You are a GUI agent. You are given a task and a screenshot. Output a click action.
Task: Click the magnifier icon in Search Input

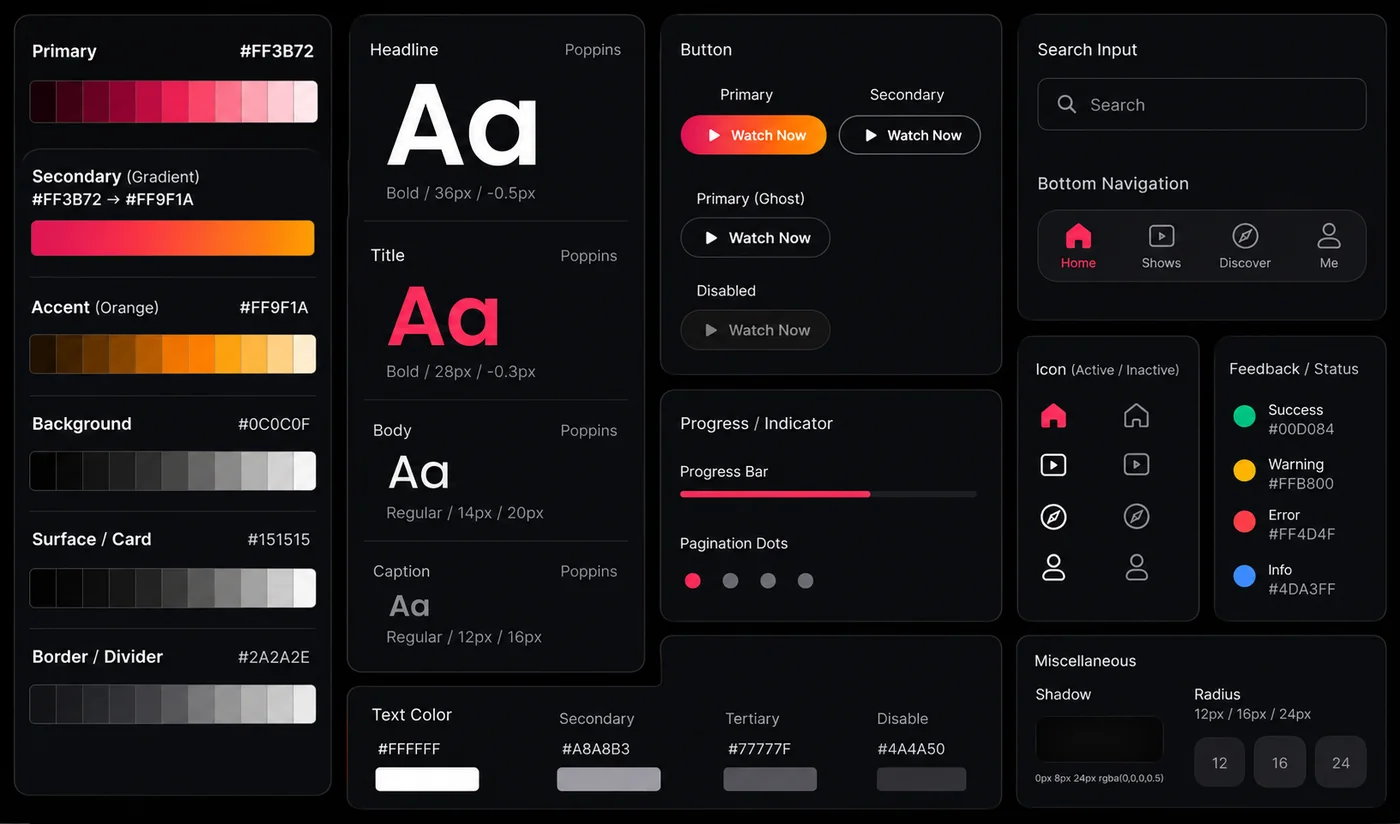click(1067, 104)
